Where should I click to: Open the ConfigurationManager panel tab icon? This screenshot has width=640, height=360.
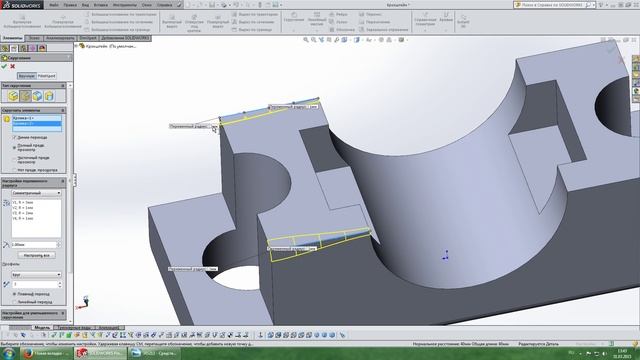[23, 48]
